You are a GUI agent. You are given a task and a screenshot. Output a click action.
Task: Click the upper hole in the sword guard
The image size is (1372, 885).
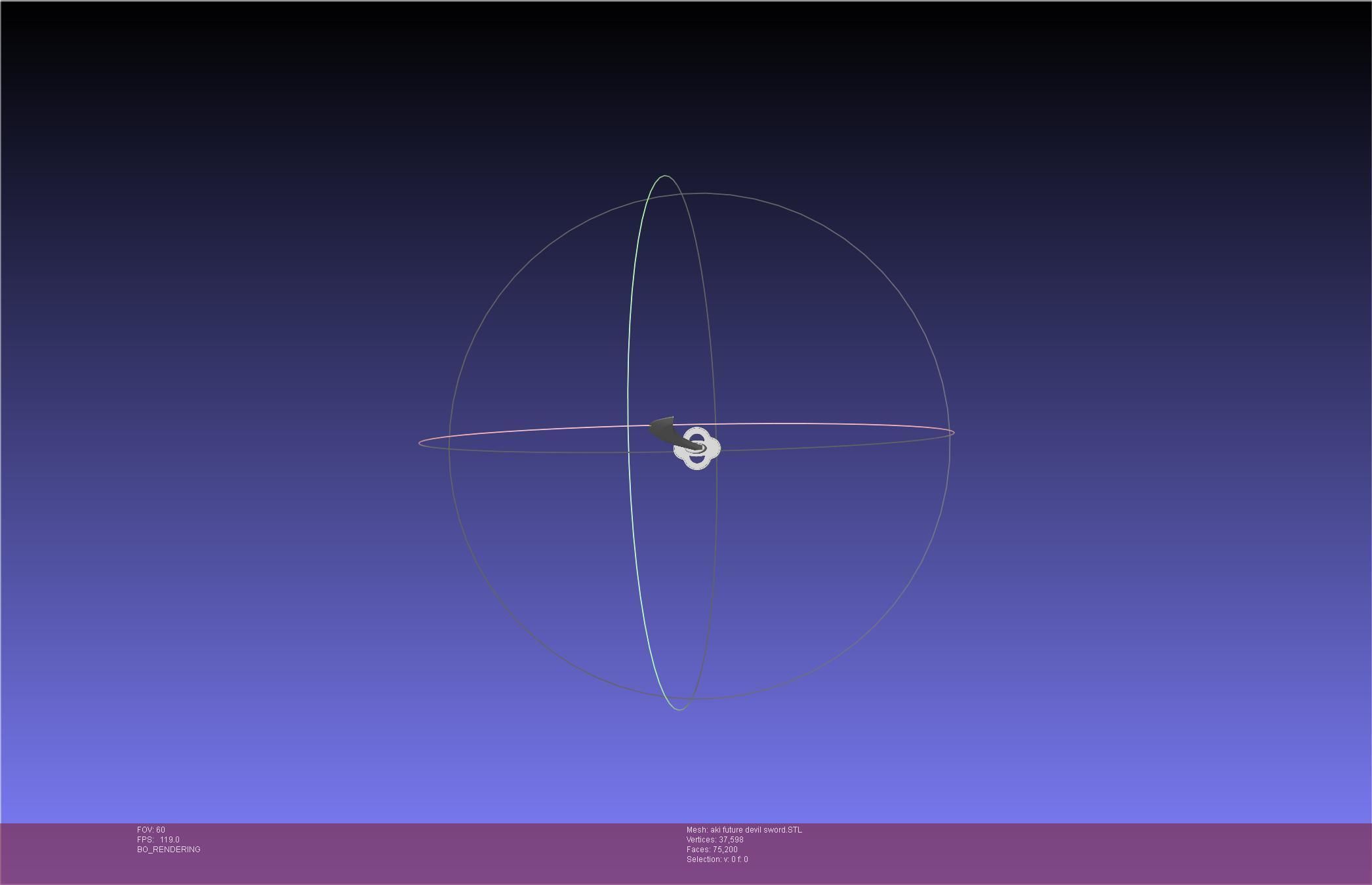pos(696,437)
